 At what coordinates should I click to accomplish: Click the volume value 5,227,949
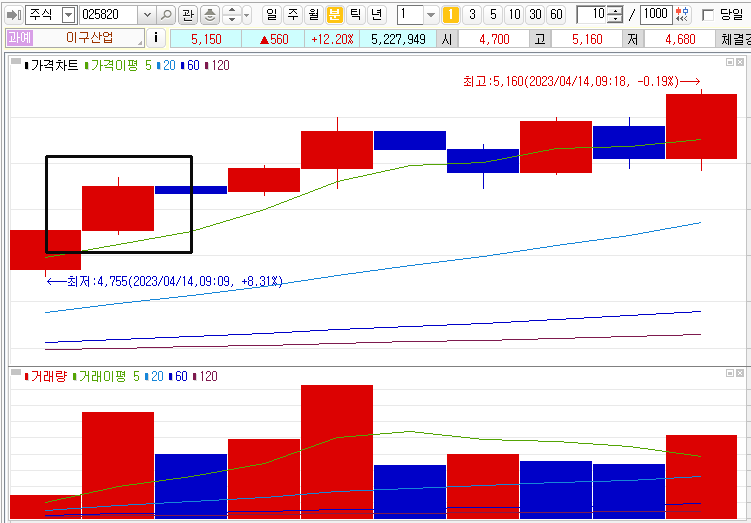point(398,39)
